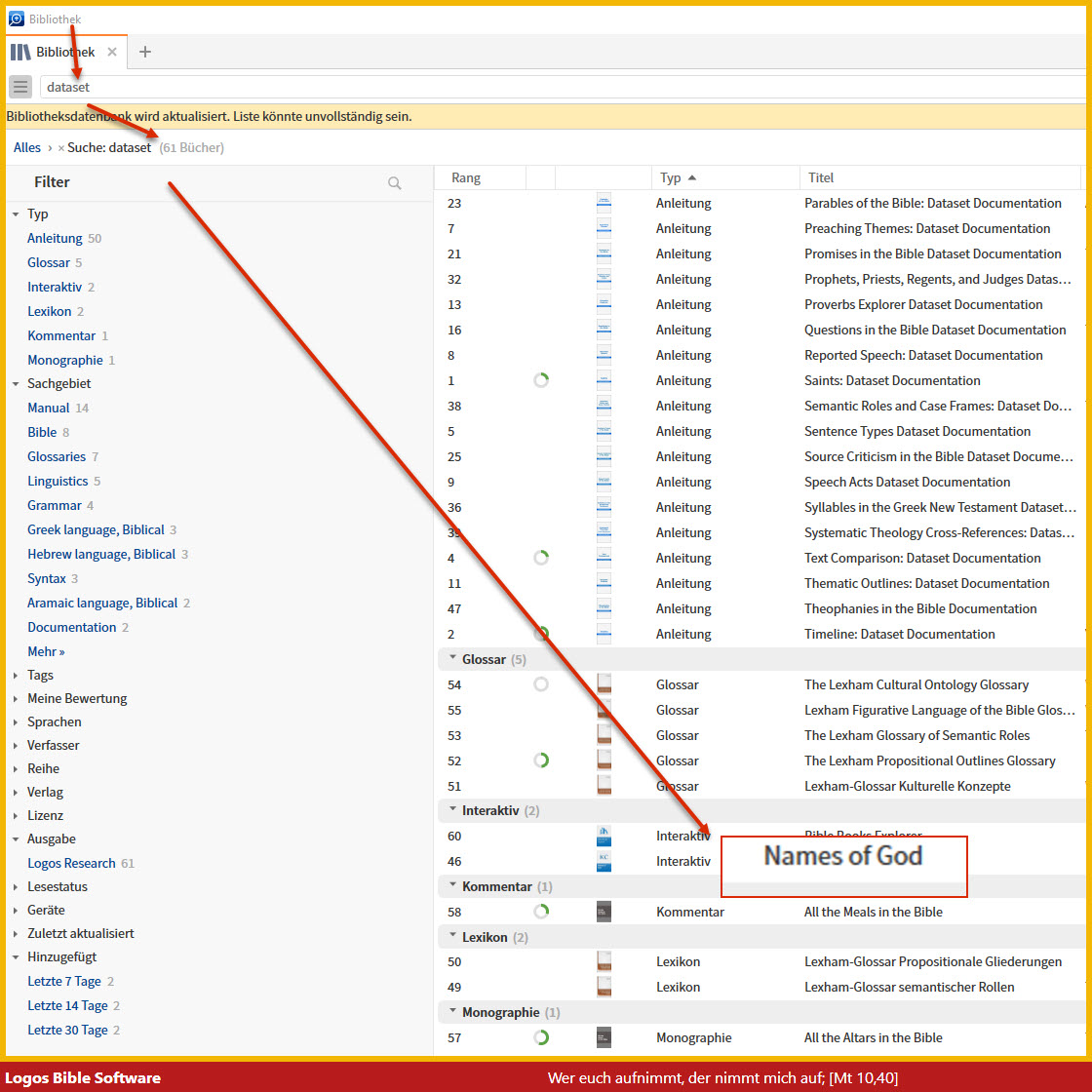Collapse the Typ filter section

coord(16,214)
